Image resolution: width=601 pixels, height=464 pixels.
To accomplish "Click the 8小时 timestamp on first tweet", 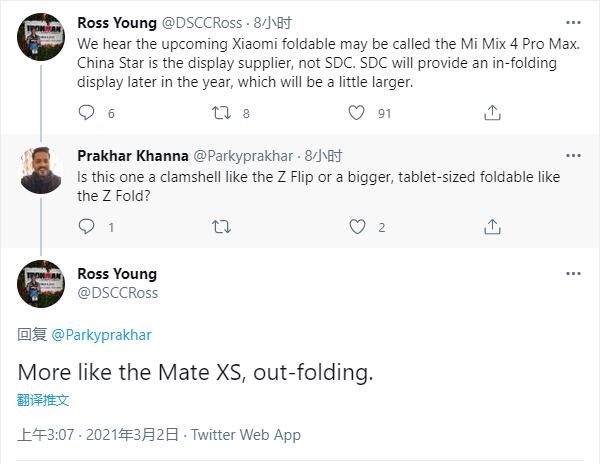I will pyautogui.click(x=274, y=20).
